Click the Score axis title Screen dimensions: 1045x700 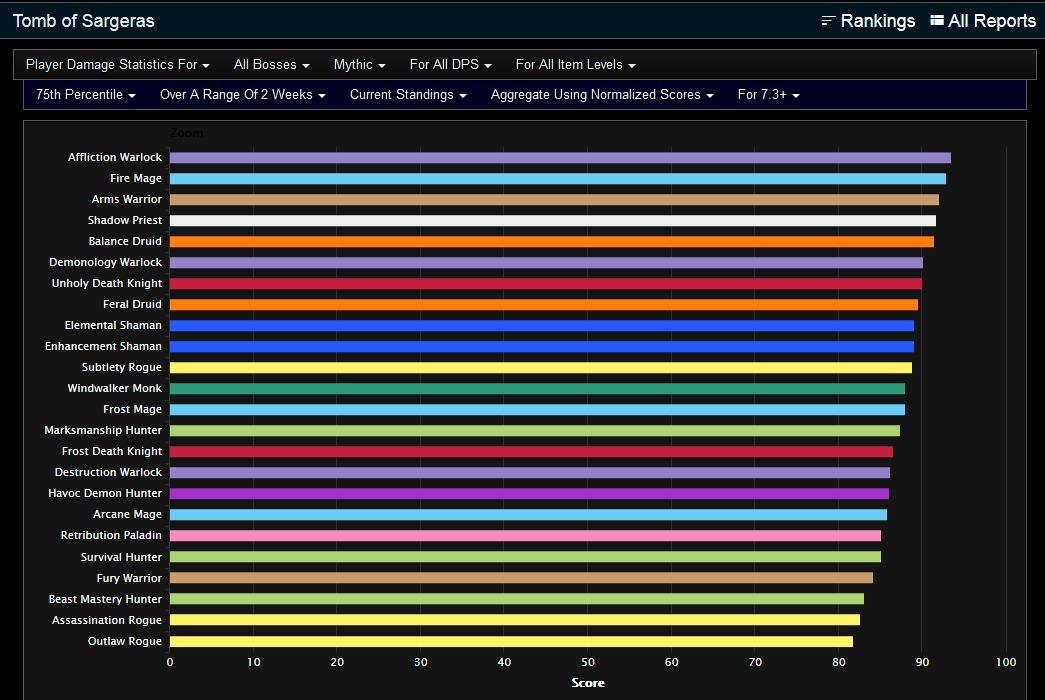[588, 683]
